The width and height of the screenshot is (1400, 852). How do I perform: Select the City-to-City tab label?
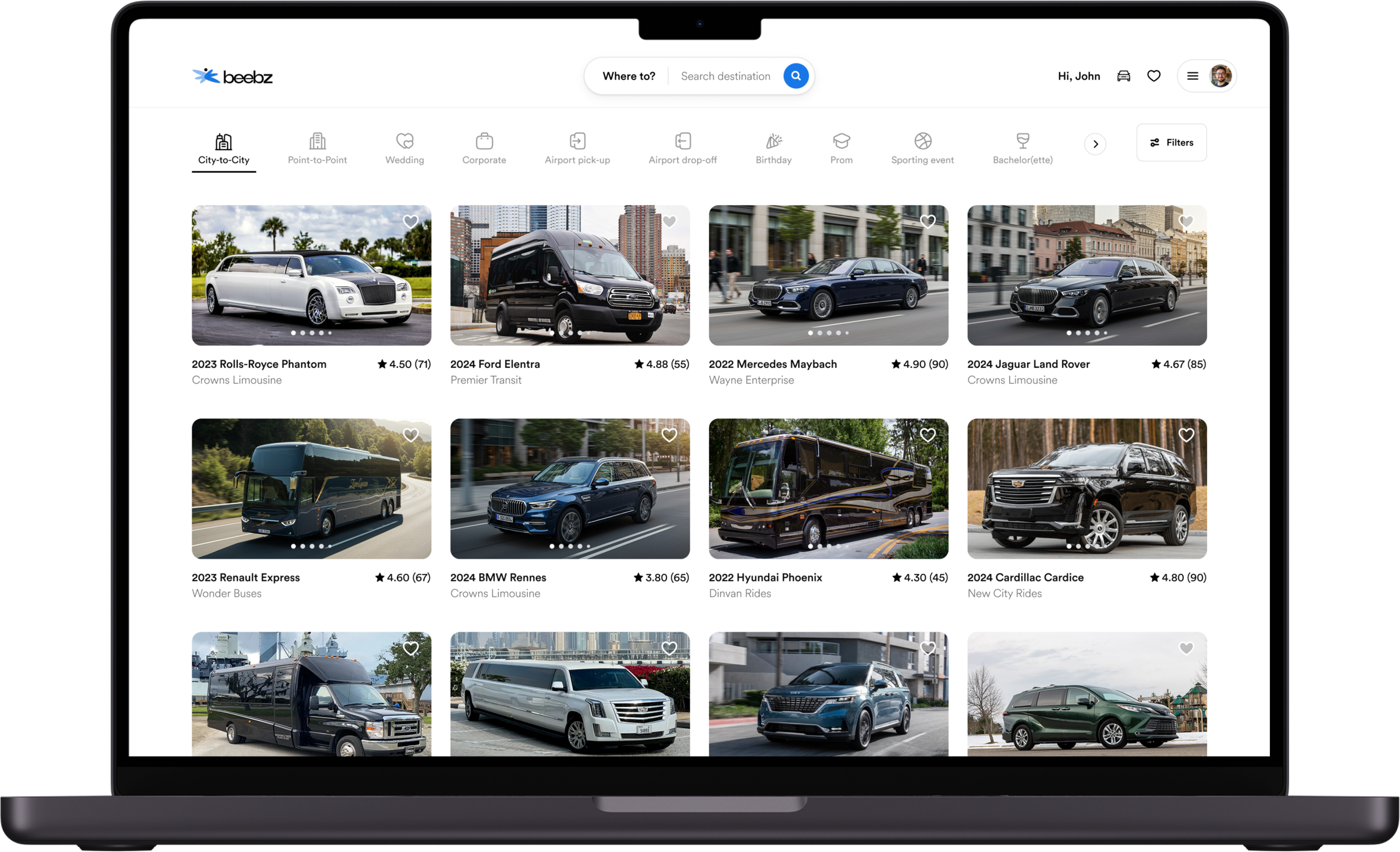[224, 160]
